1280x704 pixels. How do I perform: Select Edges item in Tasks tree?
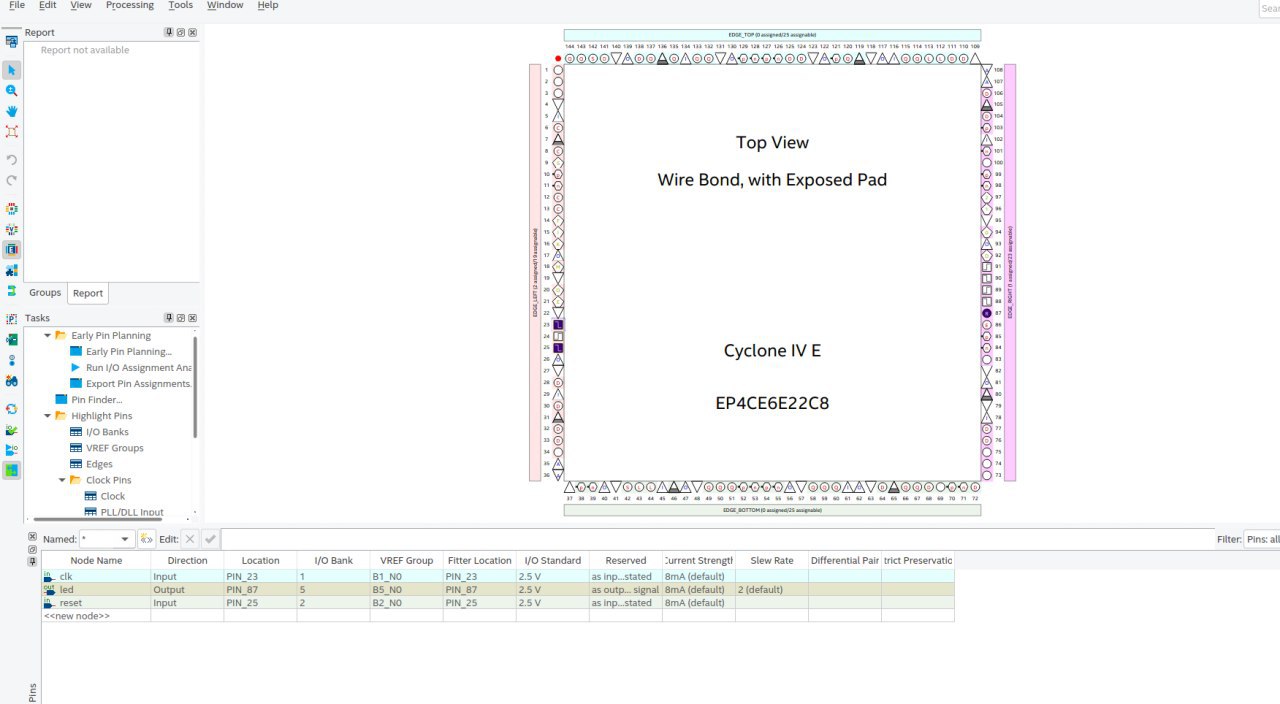[99, 464]
